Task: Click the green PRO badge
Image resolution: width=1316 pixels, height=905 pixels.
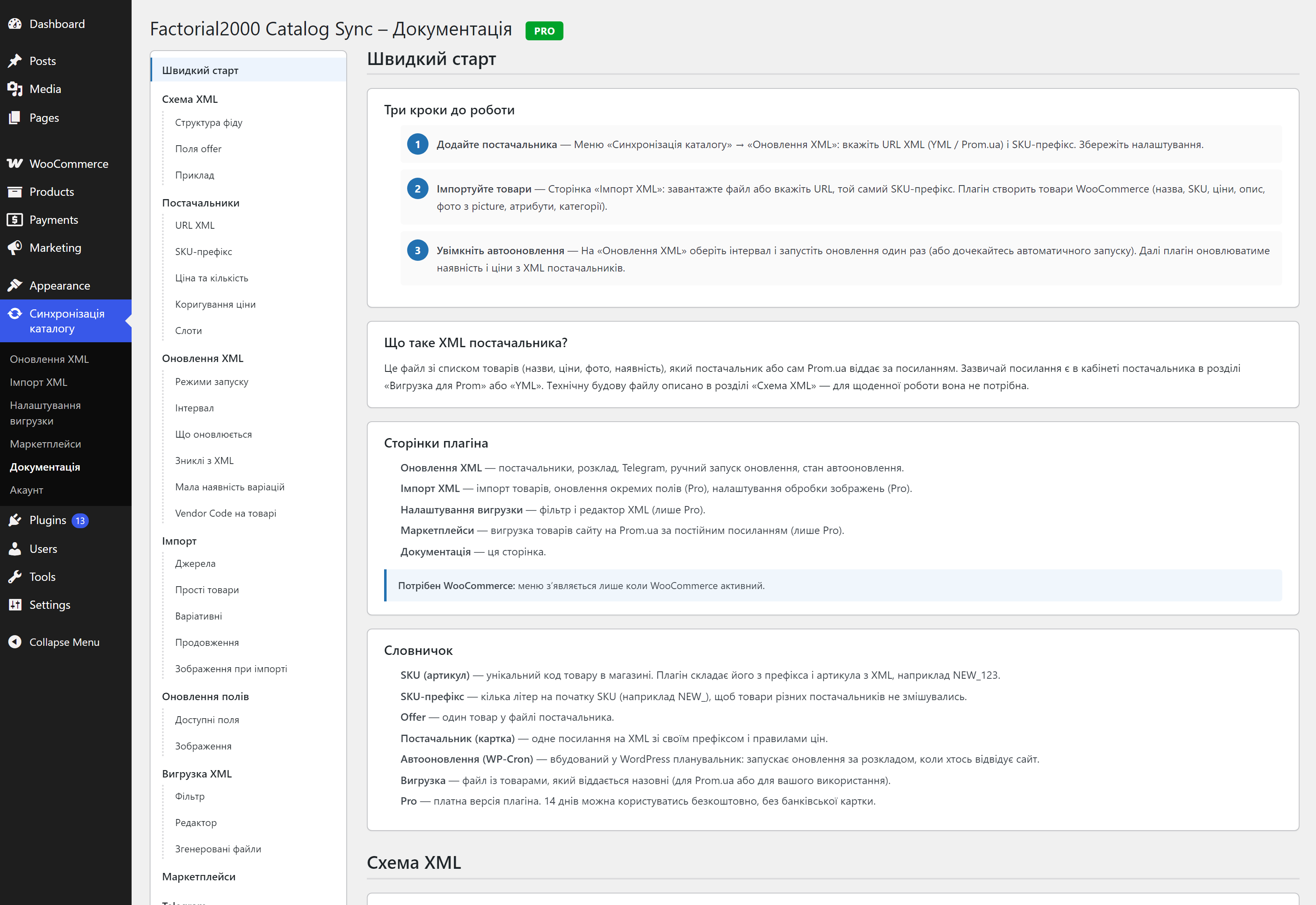Action: click(544, 31)
